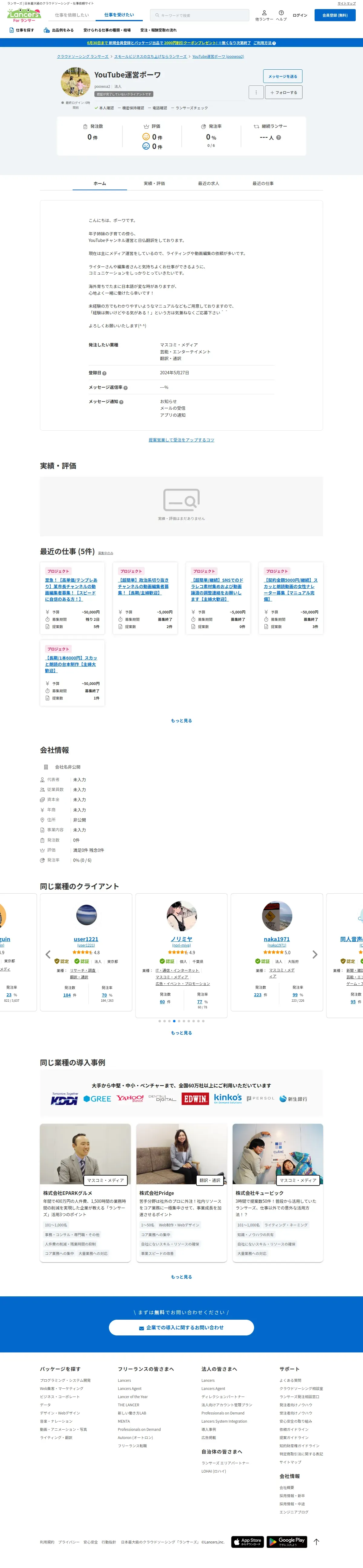Show next clients with right carousel arrow
The height and width of the screenshot is (1568, 363).
click(315, 954)
